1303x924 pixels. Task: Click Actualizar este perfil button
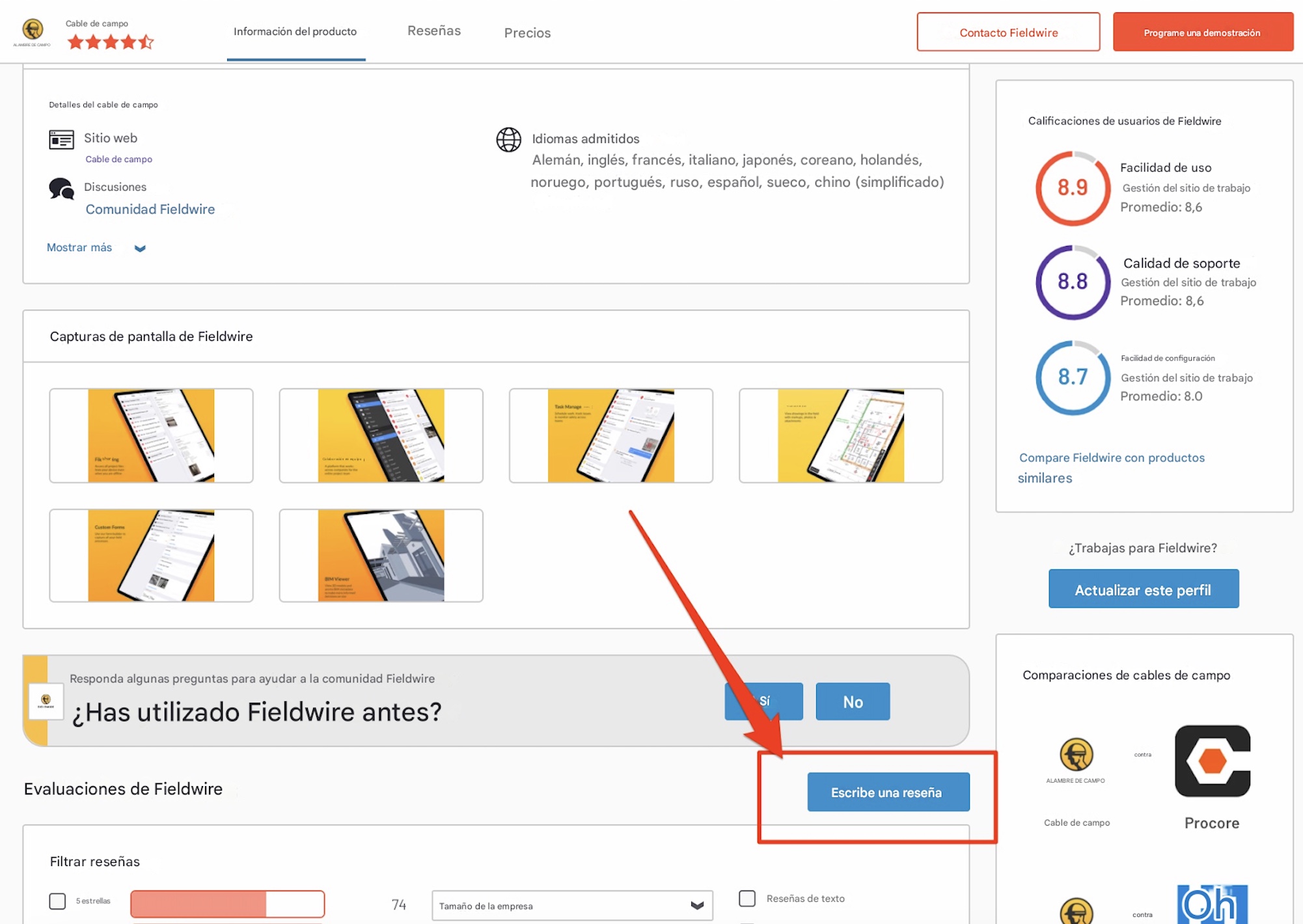tap(1143, 589)
